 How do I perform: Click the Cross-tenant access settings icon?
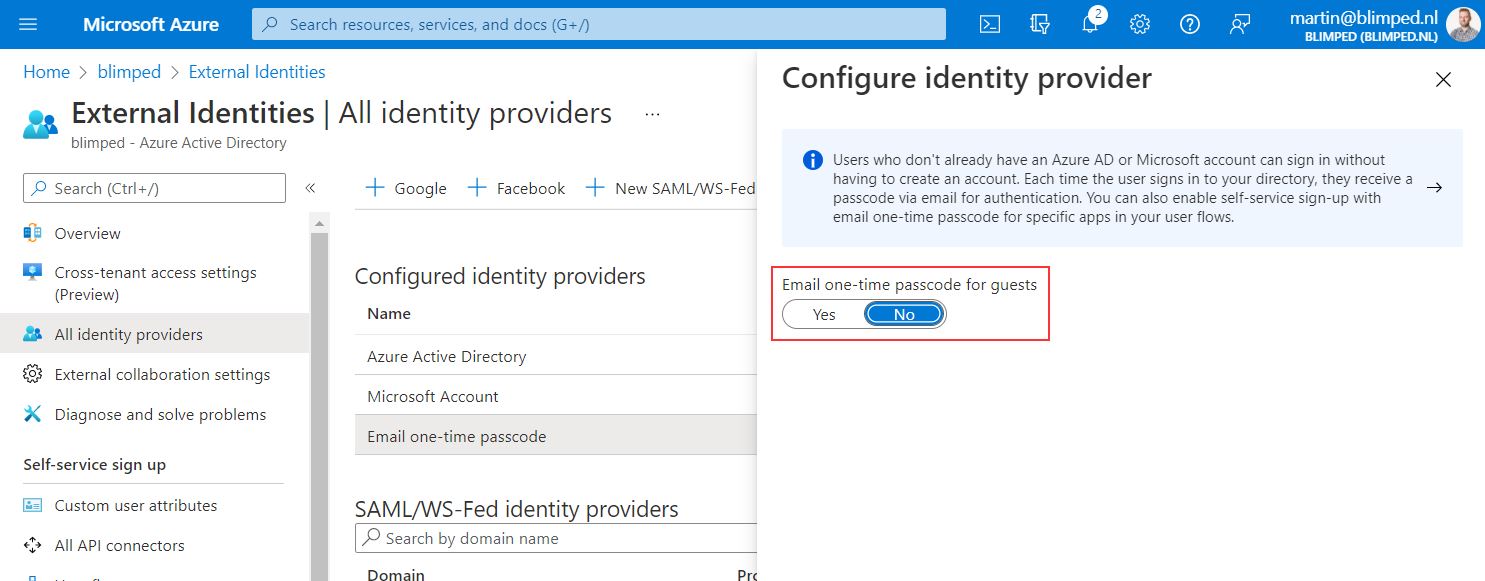33,273
